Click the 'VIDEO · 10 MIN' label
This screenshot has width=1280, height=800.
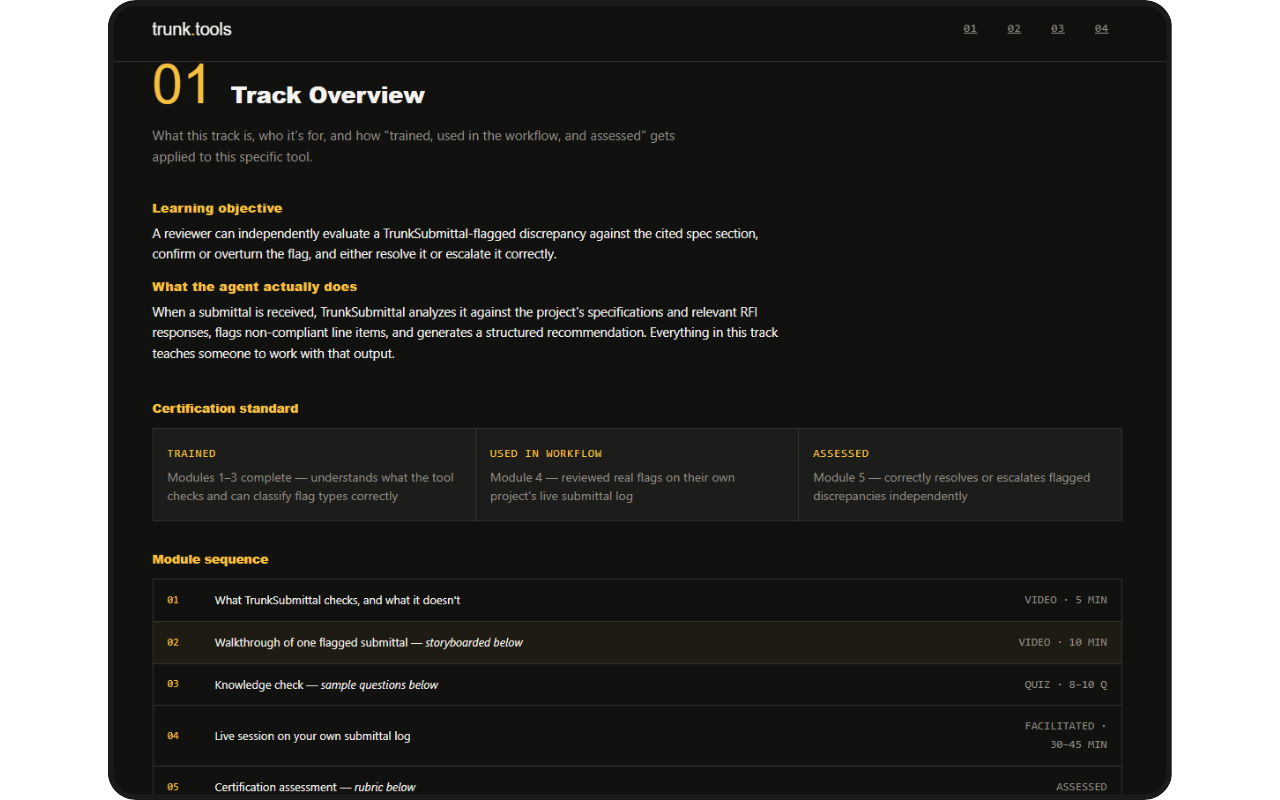1063,642
